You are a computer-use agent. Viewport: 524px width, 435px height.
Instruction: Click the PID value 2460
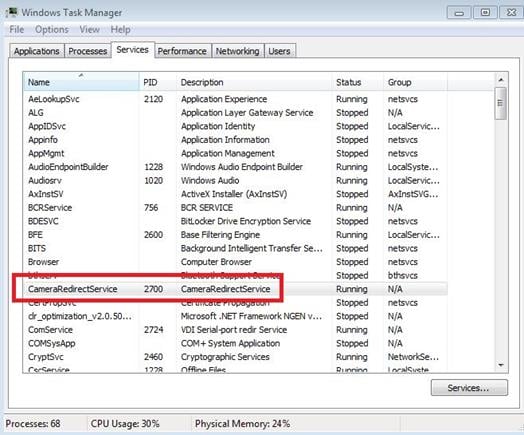(153, 357)
